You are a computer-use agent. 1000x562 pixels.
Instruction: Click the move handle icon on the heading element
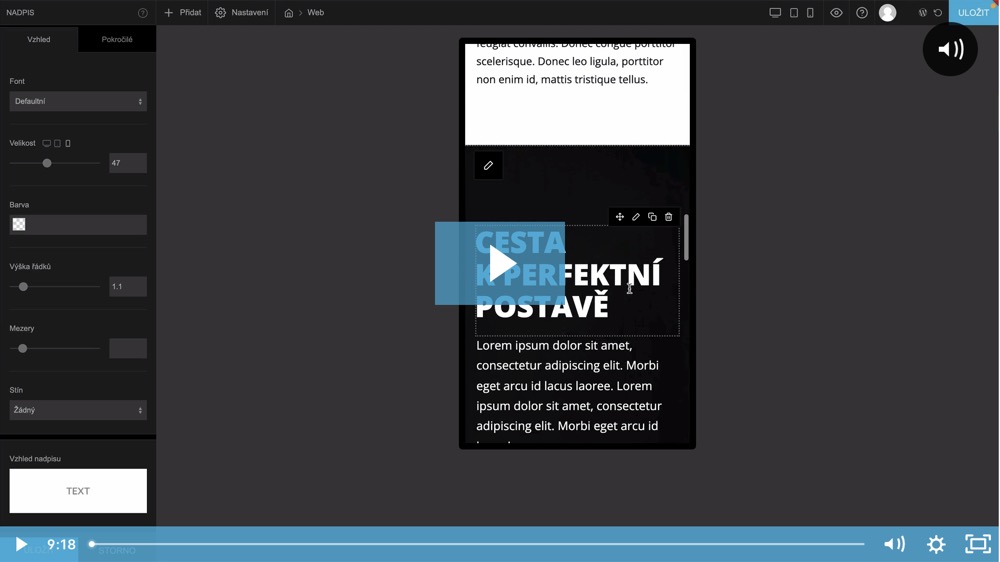tap(620, 217)
